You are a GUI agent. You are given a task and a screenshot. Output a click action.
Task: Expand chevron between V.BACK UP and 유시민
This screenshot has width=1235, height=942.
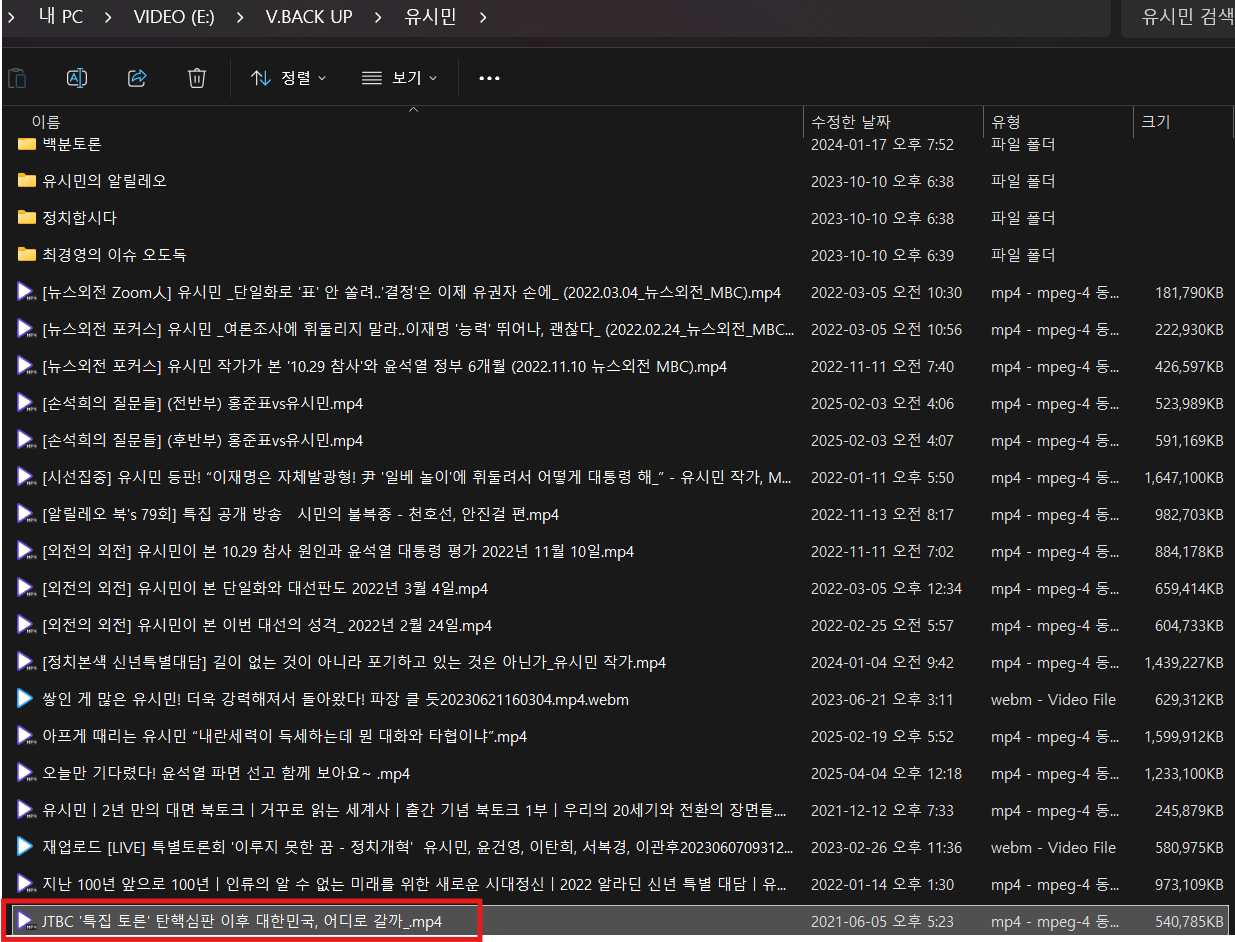(378, 17)
